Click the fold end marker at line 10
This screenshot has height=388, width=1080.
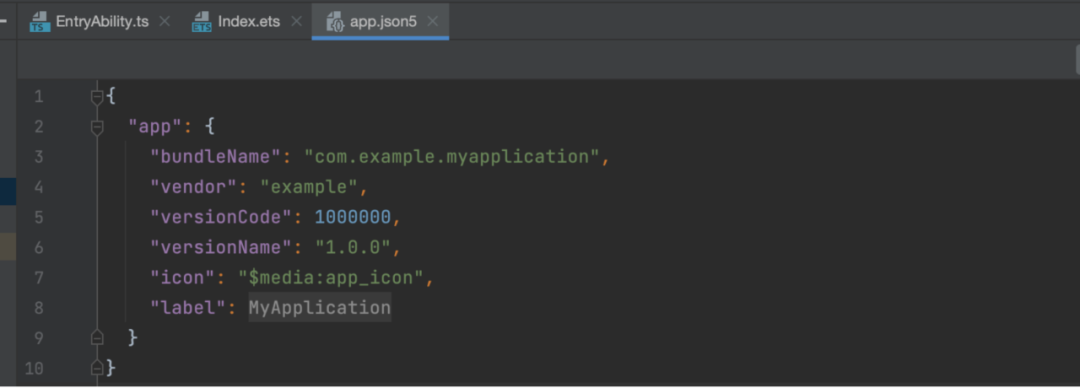click(97, 368)
